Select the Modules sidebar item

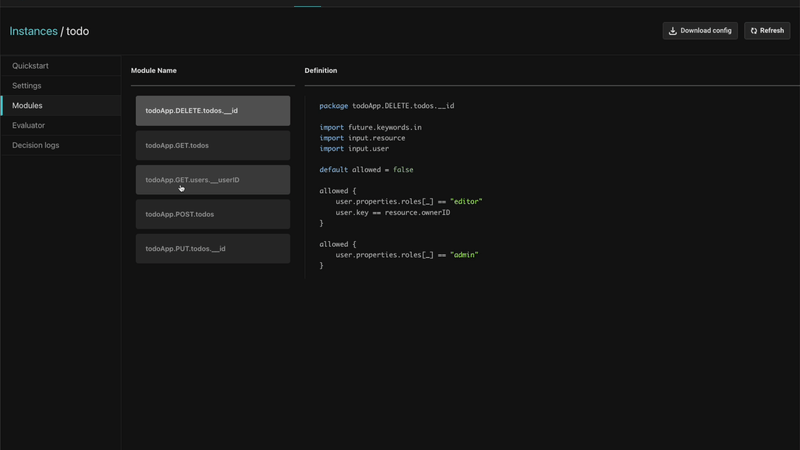[x=27, y=106]
